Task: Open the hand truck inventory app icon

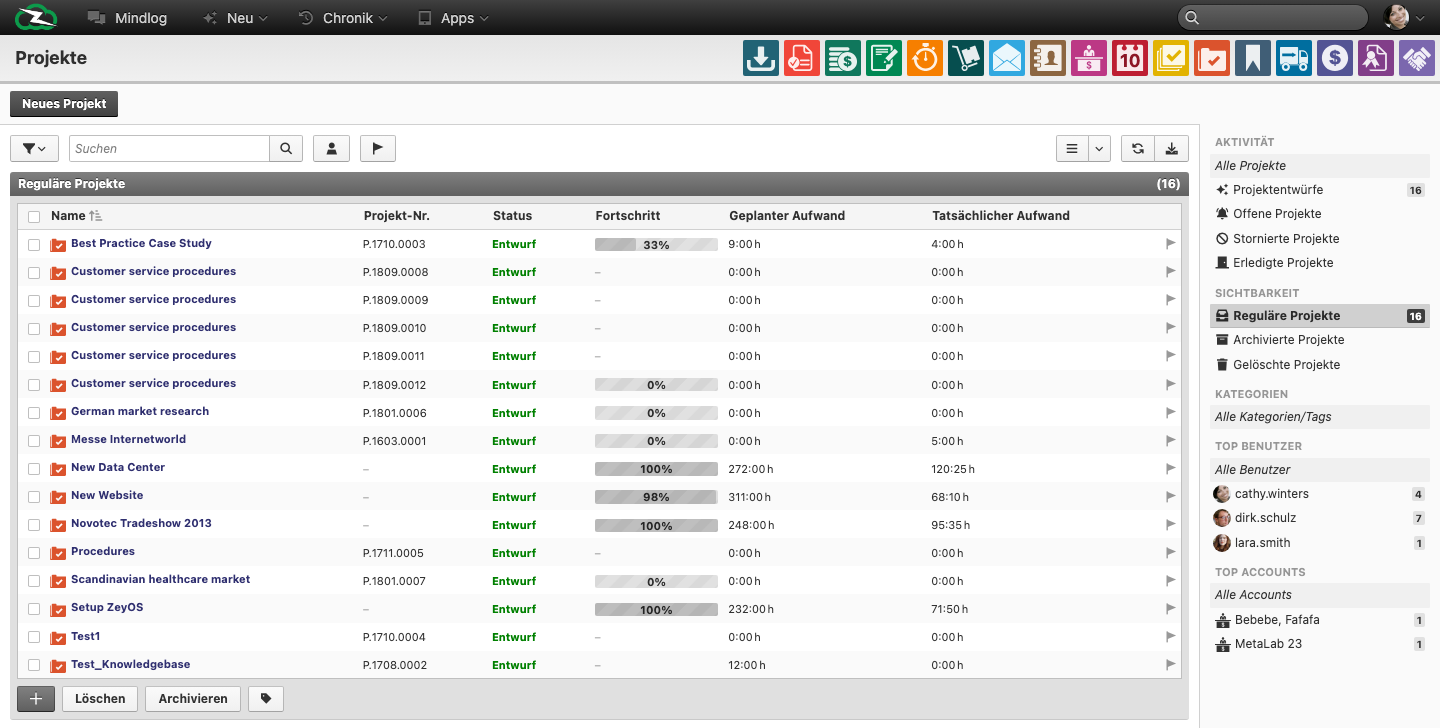Action: coord(966,58)
